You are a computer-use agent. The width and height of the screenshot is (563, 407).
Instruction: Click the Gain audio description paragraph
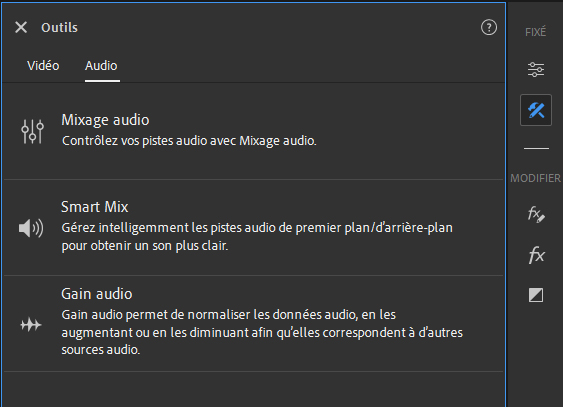coord(262,332)
